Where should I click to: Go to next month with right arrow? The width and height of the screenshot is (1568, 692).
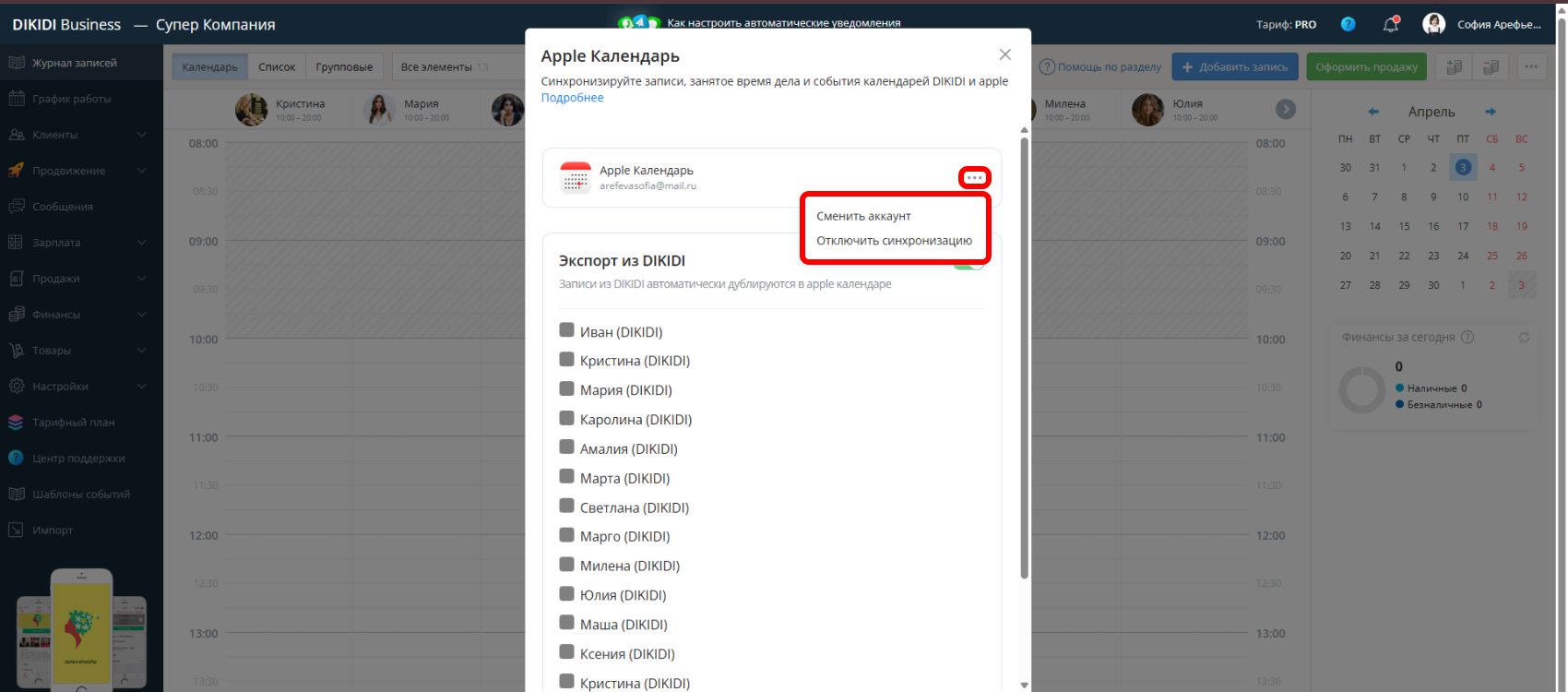point(1491,112)
